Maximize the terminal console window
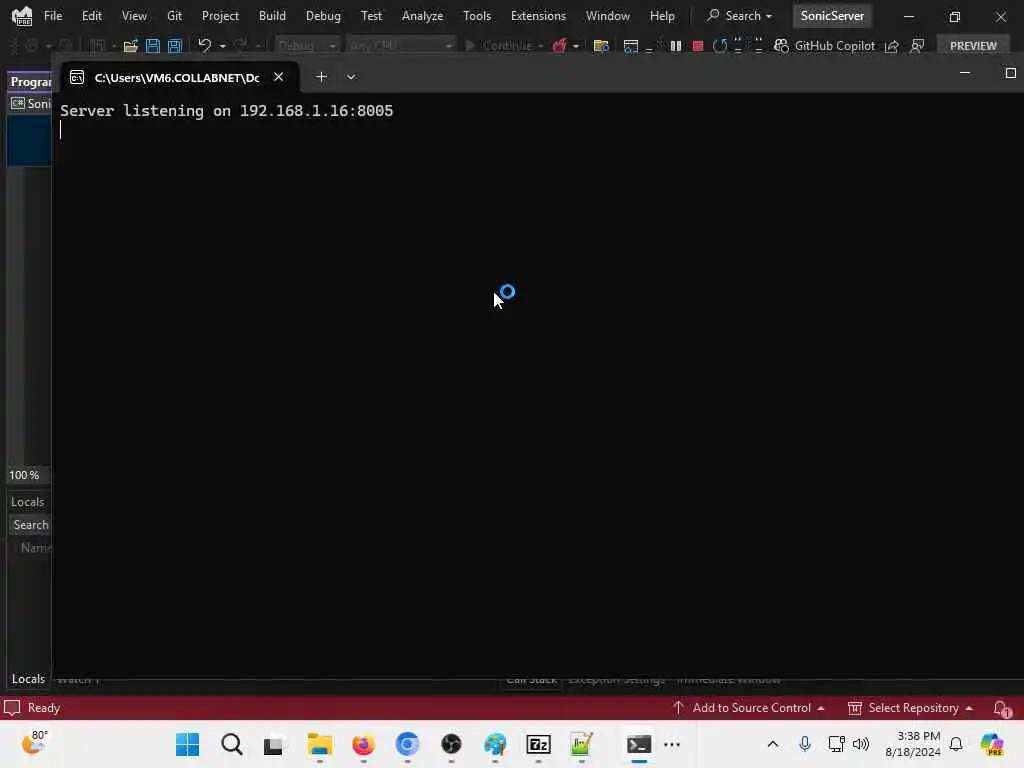1024x768 pixels. point(1010,73)
